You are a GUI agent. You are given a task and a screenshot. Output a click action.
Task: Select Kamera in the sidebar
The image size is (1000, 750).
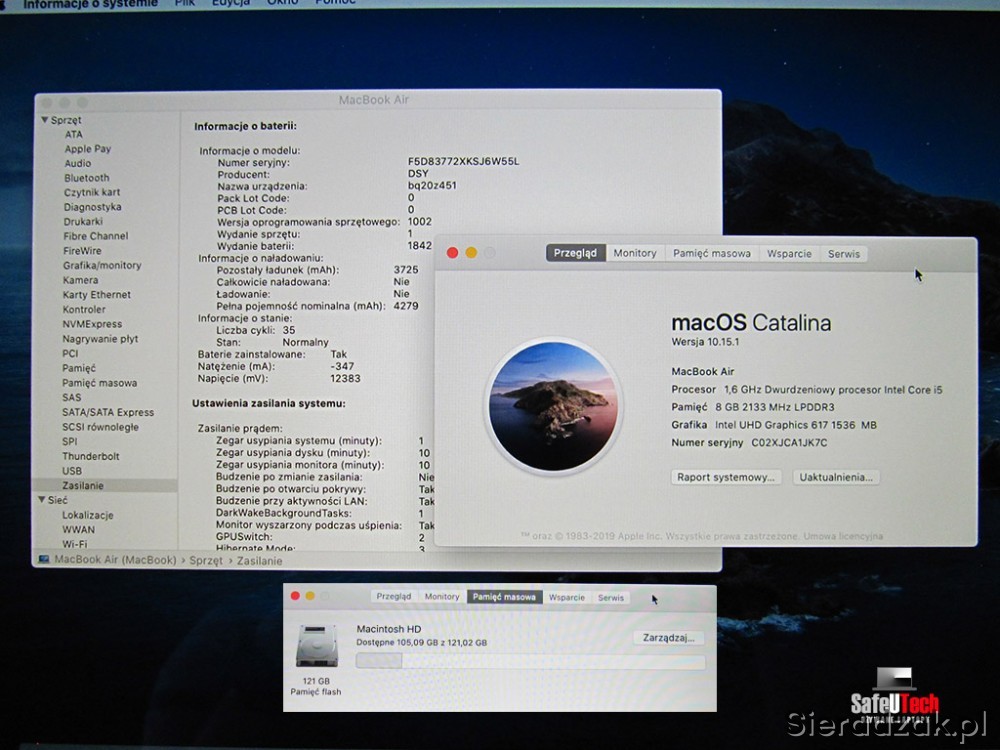[x=80, y=280]
